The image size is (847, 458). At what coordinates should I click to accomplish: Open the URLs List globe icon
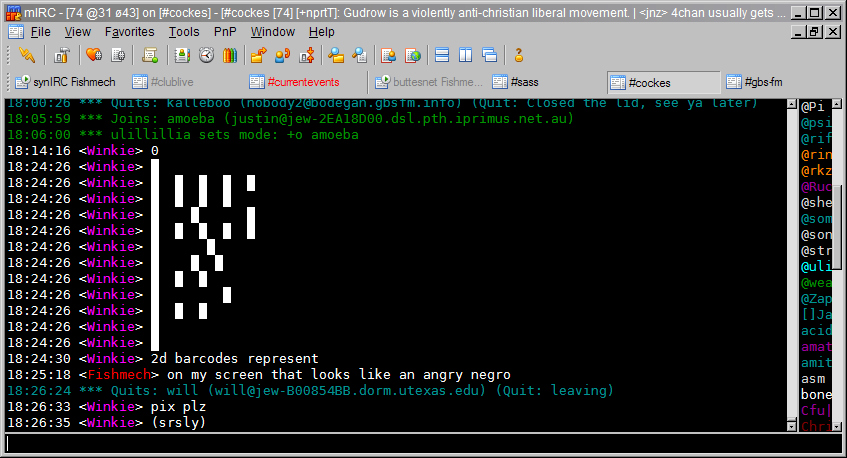point(413,55)
